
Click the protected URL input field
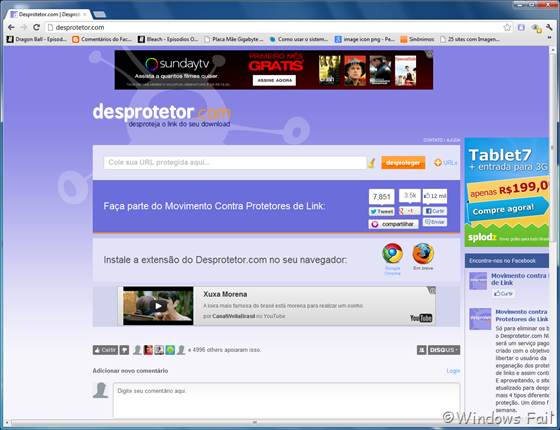tap(235, 162)
